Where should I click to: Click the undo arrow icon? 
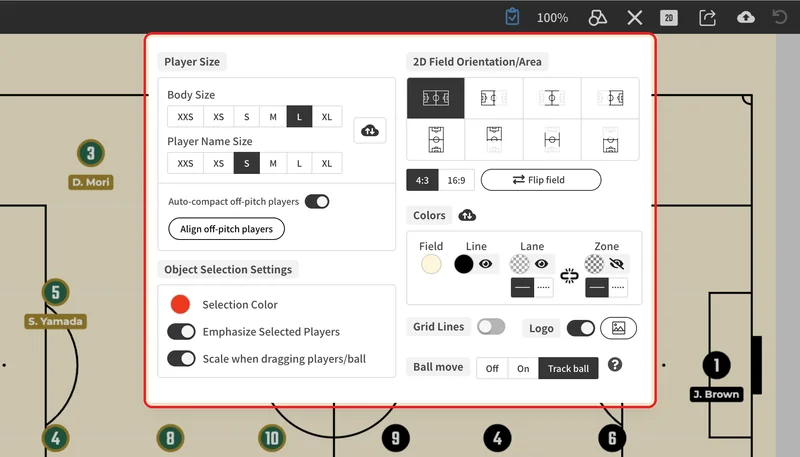[780, 17]
